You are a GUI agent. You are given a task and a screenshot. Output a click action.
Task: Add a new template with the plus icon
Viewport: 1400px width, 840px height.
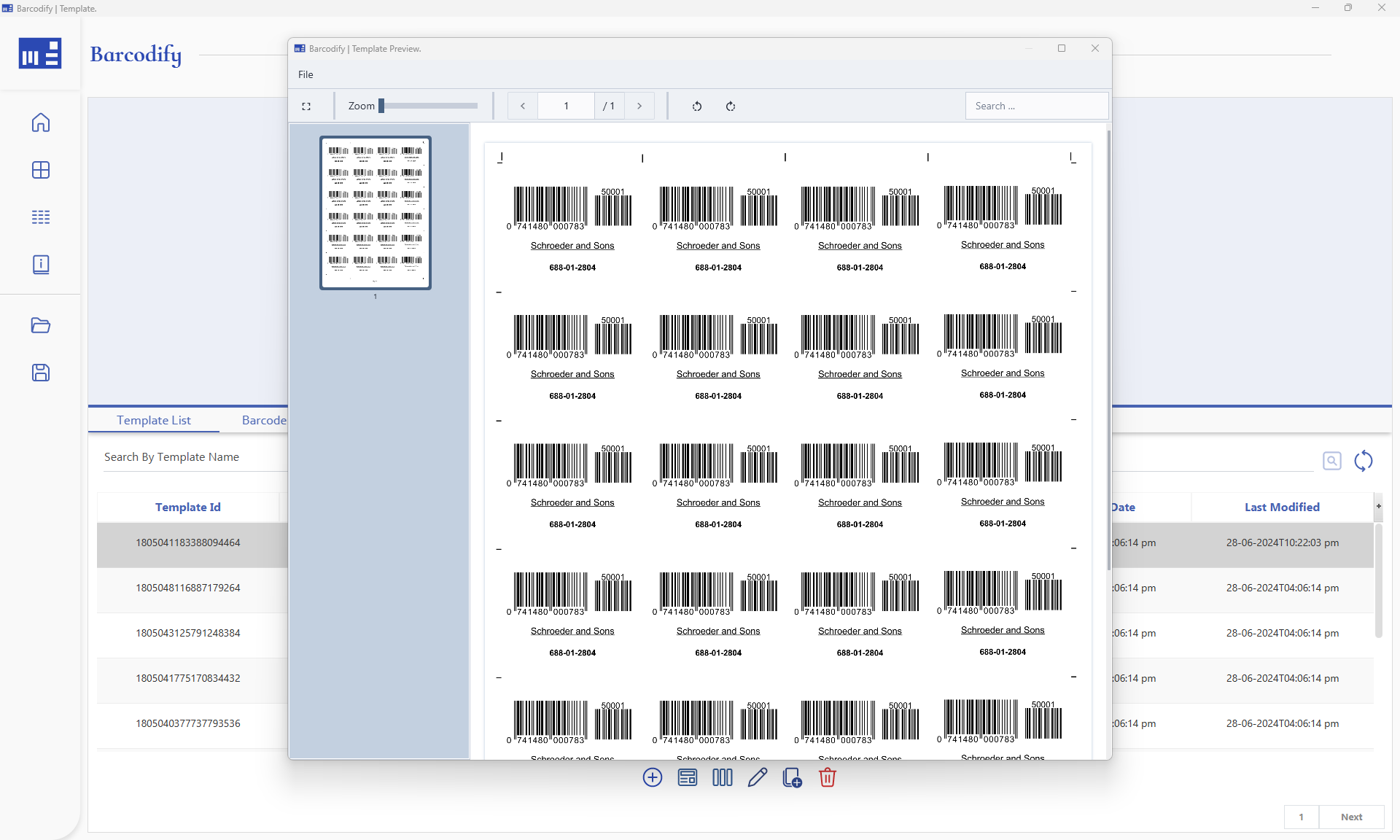pyautogui.click(x=652, y=777)
